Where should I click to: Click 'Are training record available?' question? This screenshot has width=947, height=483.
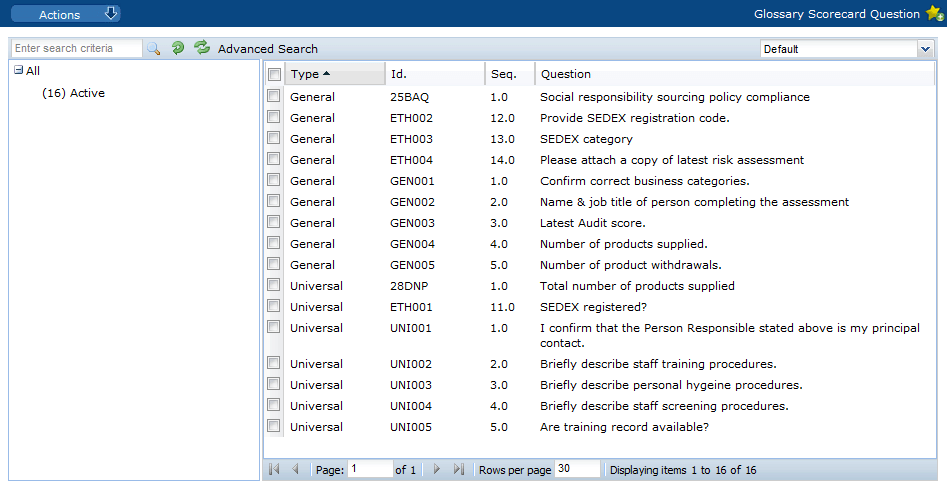click(x=624, y=427)
